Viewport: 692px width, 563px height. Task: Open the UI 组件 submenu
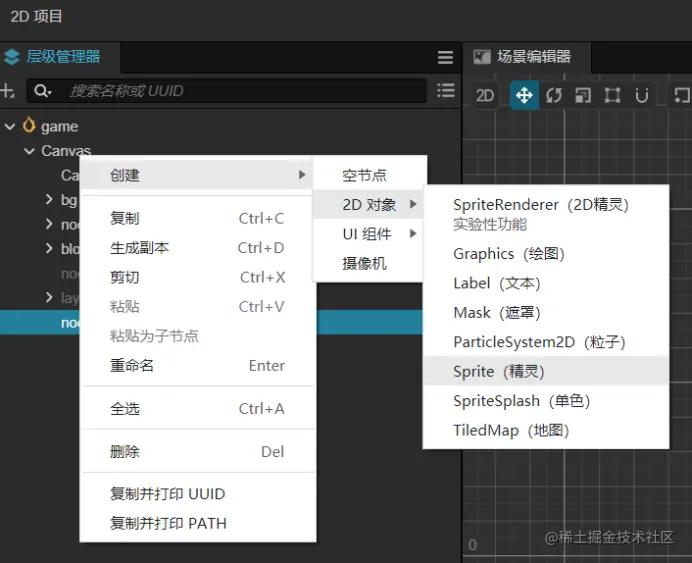click(x=369, y=234)
